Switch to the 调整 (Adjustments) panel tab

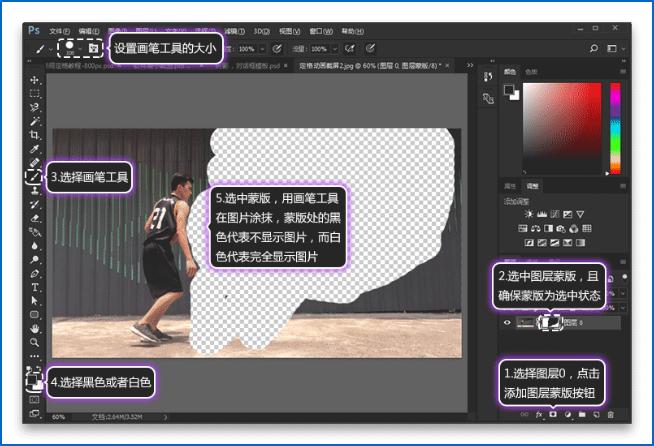point(532,186)
